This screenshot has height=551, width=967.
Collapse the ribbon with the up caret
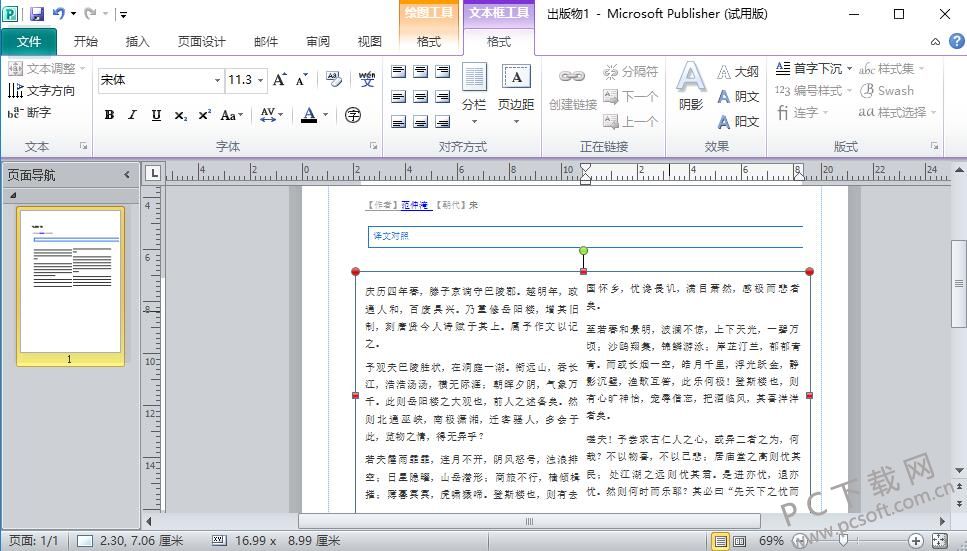click(936, 41)
